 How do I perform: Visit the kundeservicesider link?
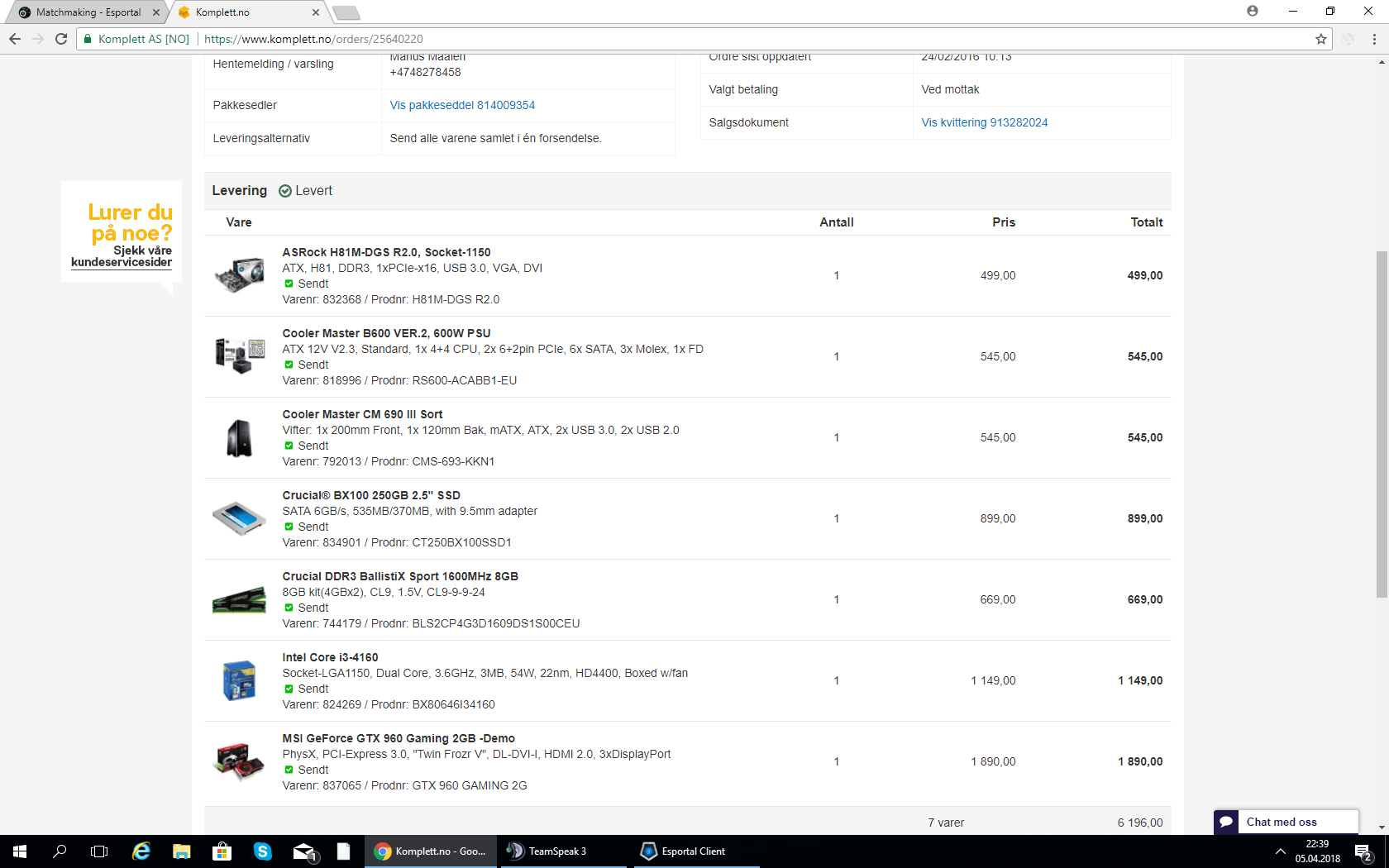point(122,262)
